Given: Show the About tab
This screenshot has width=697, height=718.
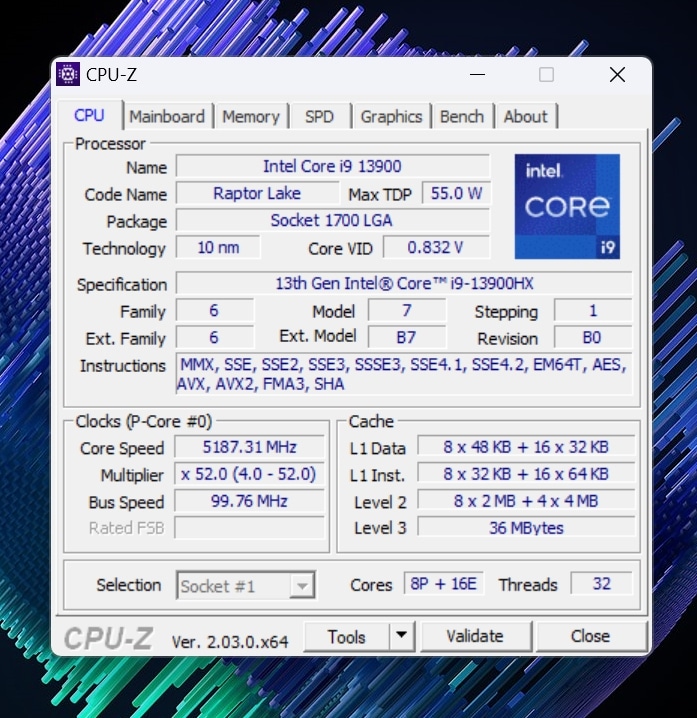Looking at the screenshot, I should pyautogui.click(x=525, y=116).
